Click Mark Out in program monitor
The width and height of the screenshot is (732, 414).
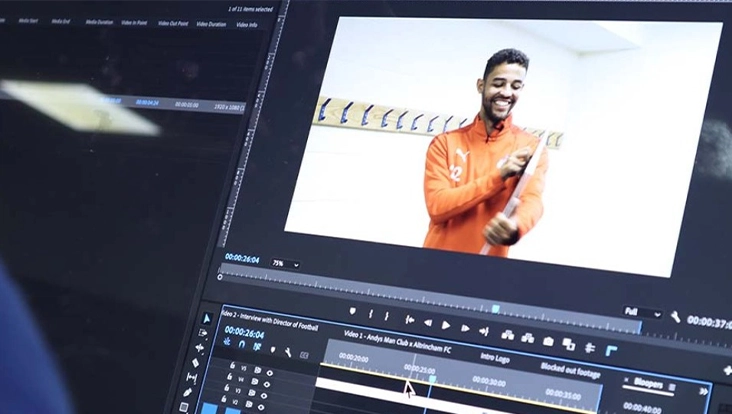tap(387, 316)
